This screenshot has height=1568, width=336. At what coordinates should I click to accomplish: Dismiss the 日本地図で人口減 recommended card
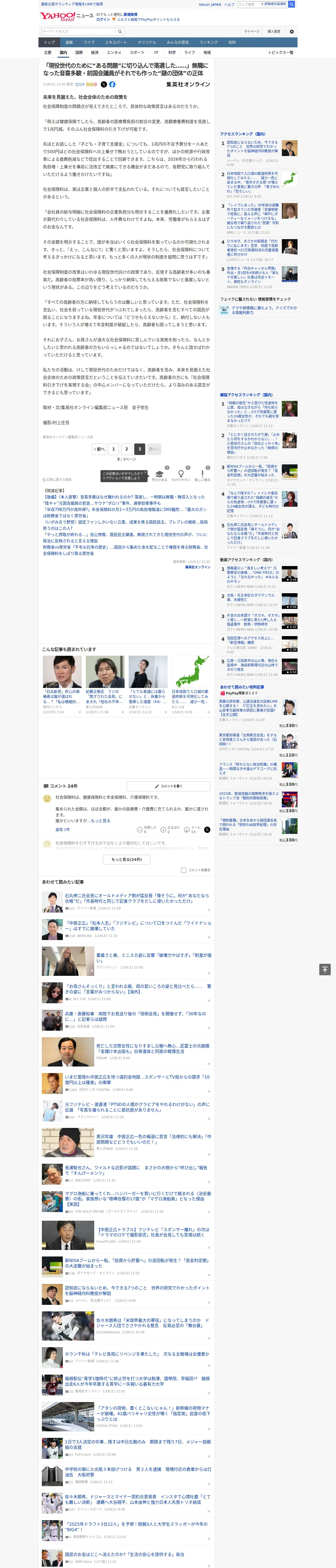pyautogui.click(x=208, y=712)
